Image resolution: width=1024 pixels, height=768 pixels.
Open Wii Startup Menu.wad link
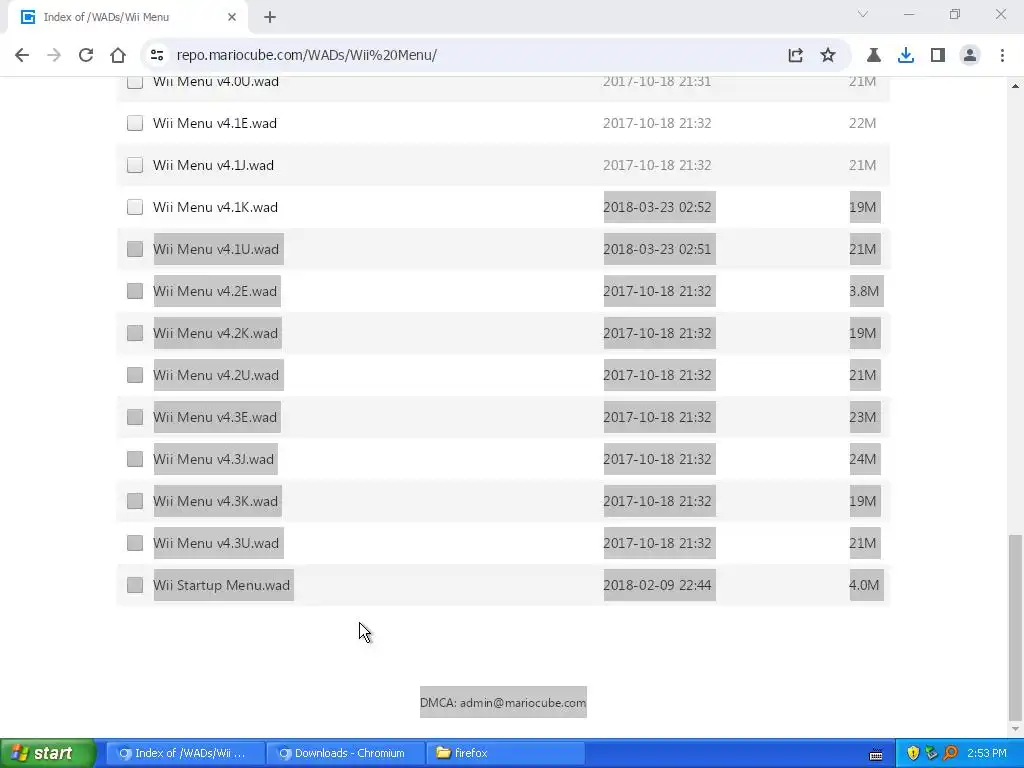(x=223, y=585)
